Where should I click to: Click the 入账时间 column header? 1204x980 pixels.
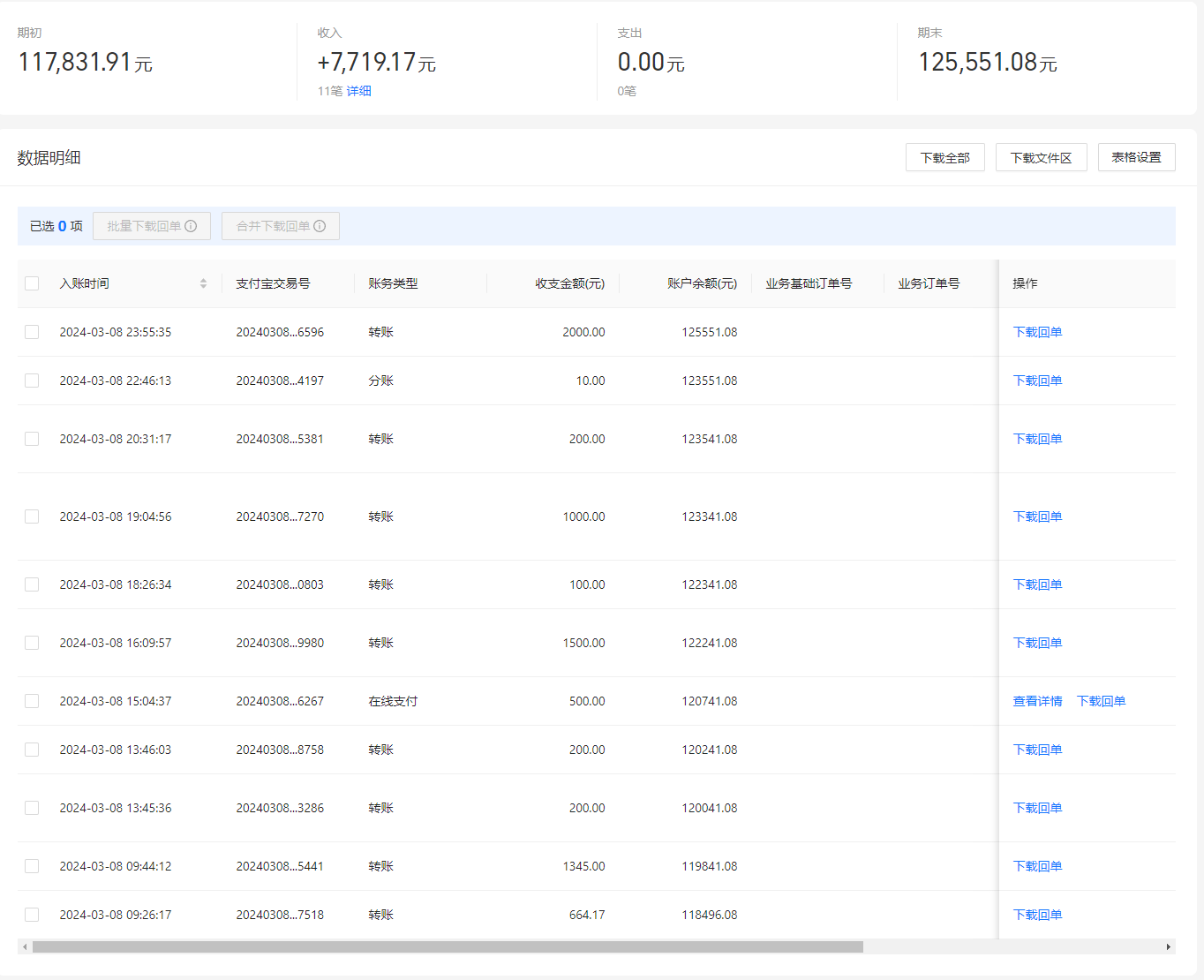[x=84, y=283]
